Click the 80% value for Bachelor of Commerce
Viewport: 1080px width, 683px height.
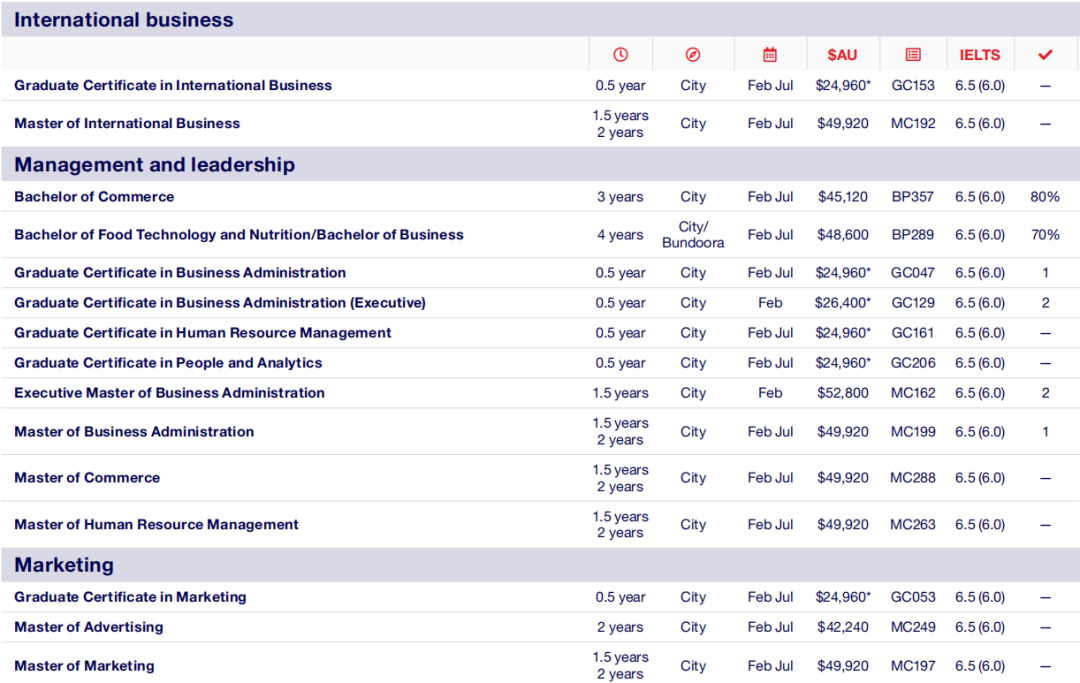1045,196
